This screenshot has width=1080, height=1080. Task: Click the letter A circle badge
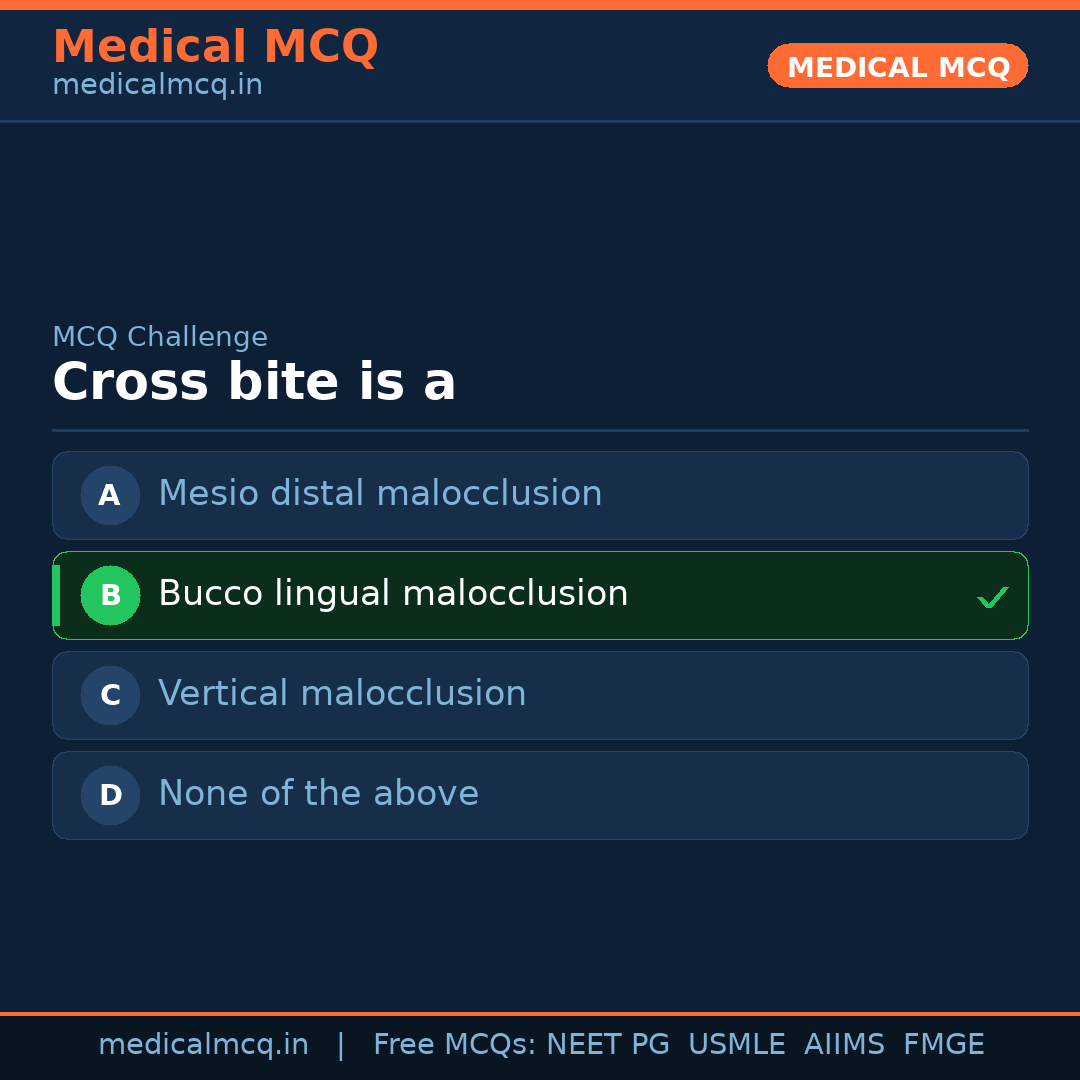(x=110, y=495)
